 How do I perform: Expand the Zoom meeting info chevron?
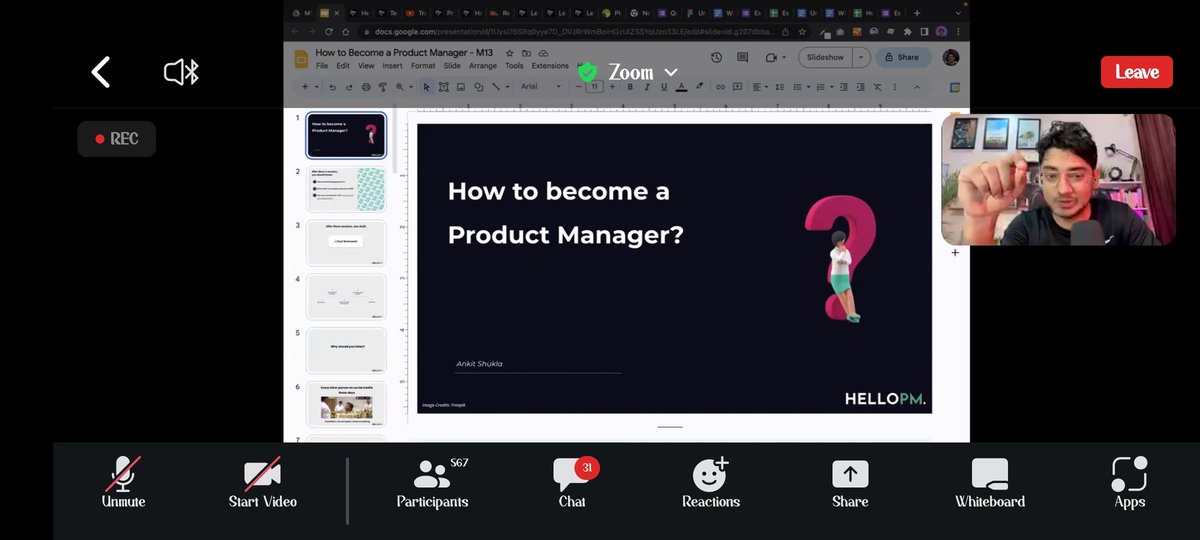671,72
